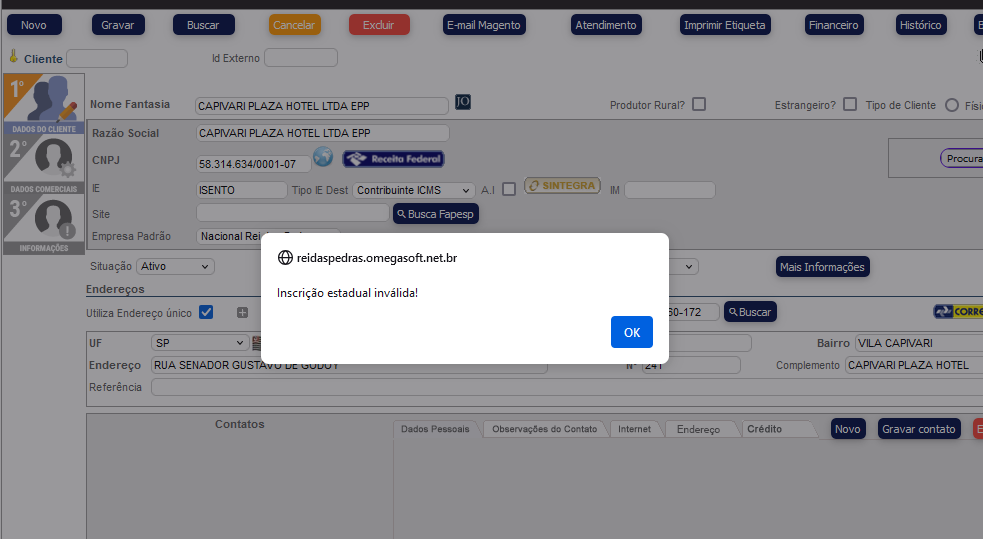Open the Receita Federal lookup
983x539 pixels.
393,159
